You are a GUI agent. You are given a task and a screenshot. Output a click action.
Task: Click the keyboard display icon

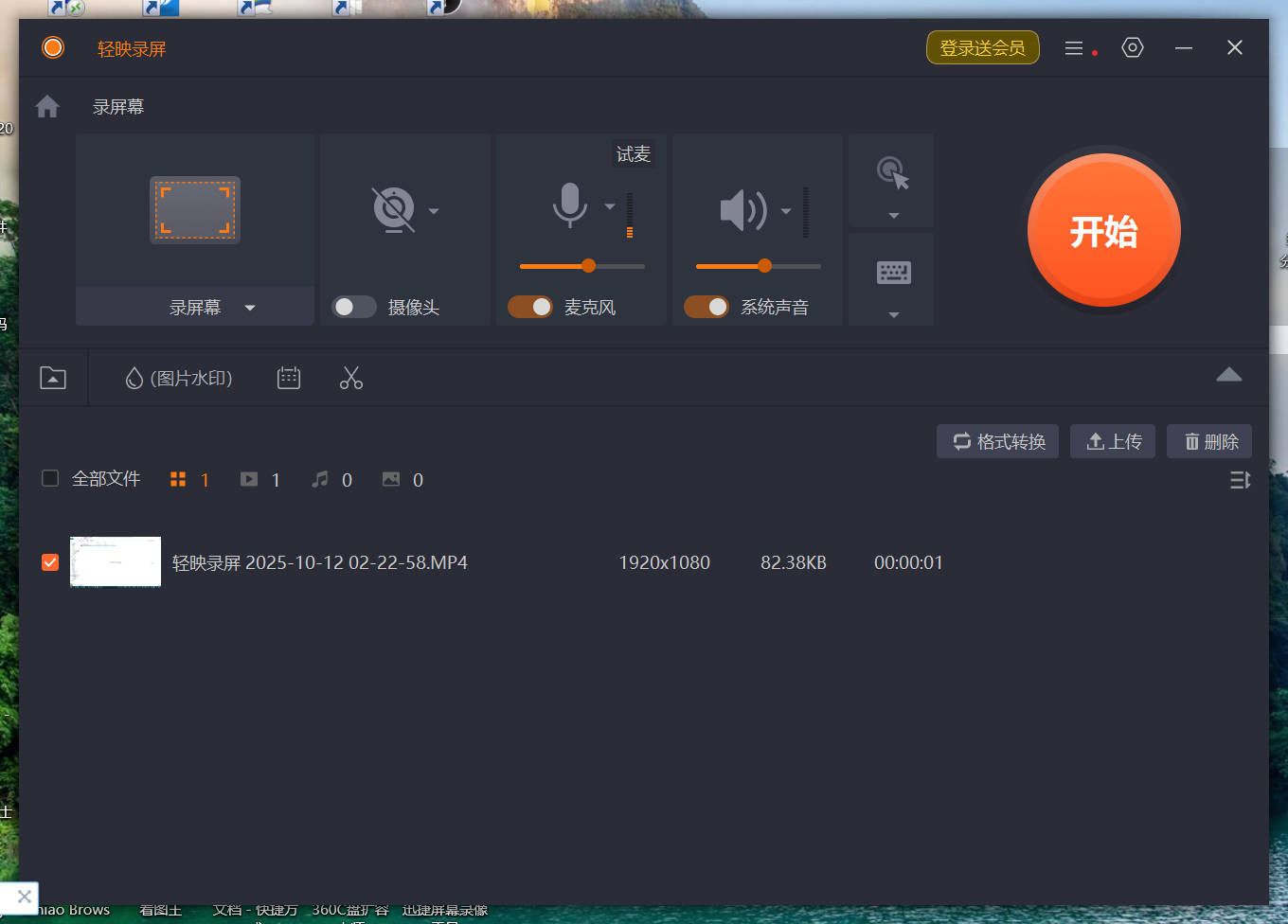[893, 273]
